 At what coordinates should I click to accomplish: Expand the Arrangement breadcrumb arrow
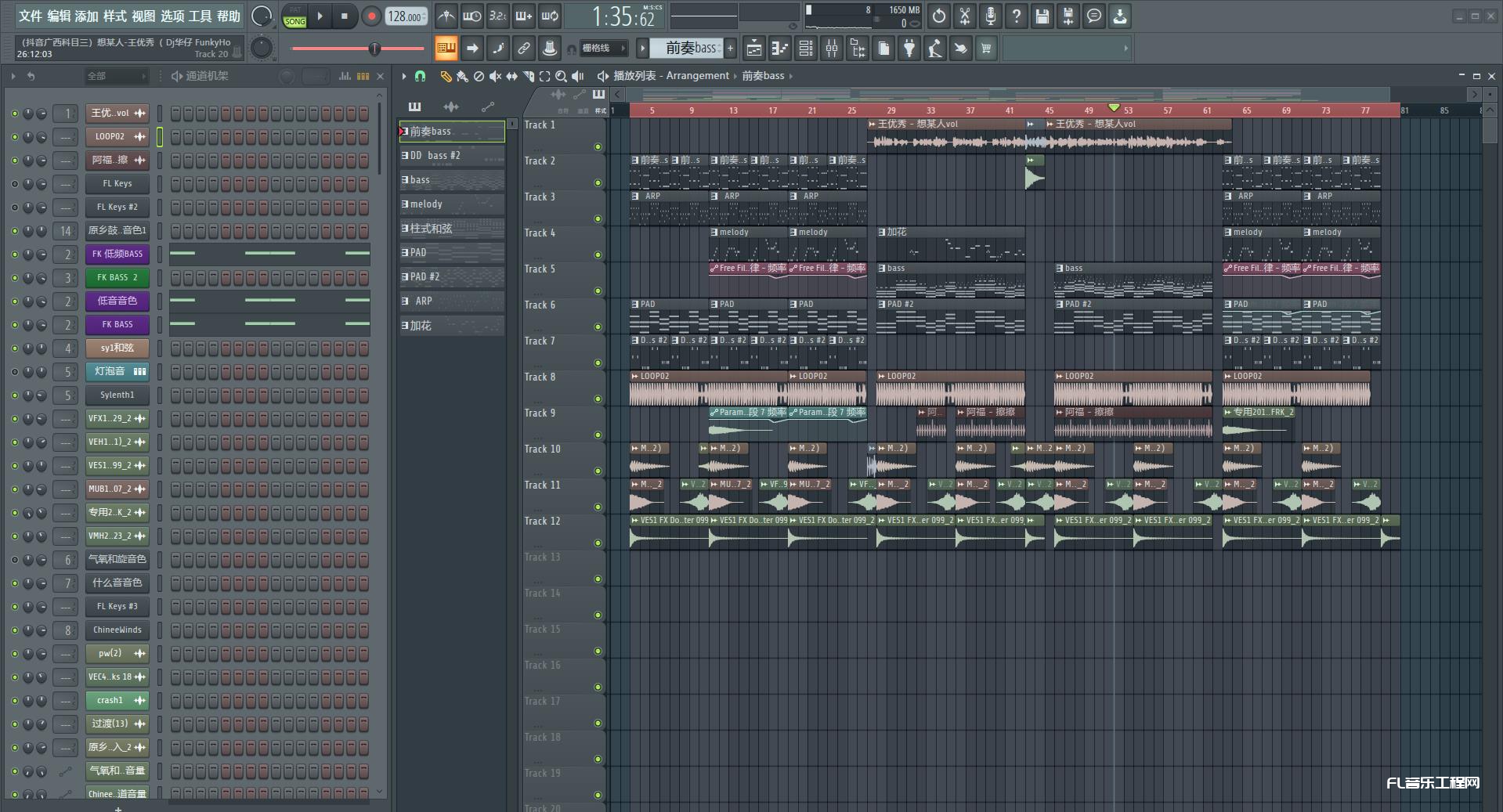coord(735,76)
